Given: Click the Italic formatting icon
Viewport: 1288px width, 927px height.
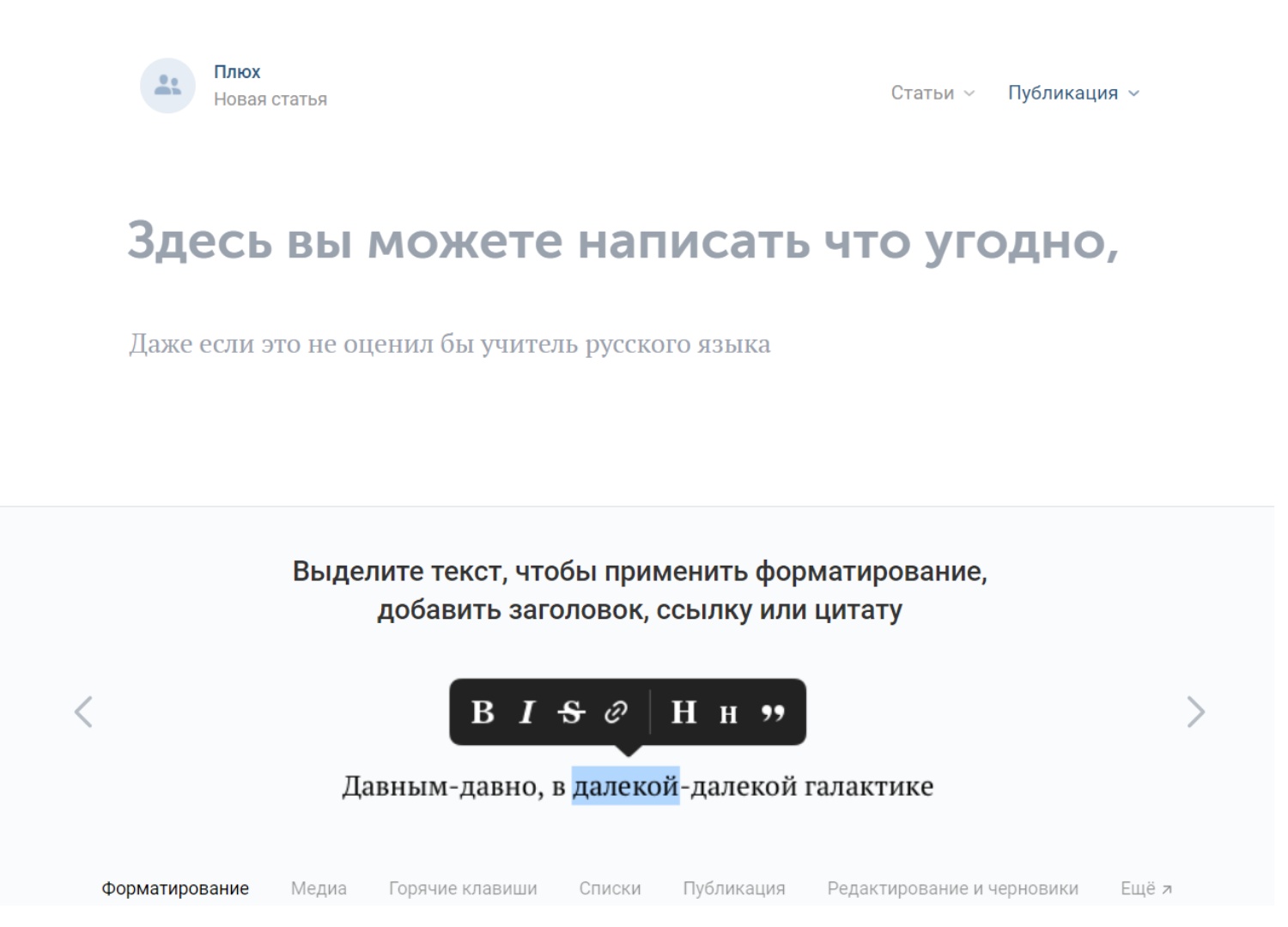Looking at the screenshot, I should coord(527,712).
